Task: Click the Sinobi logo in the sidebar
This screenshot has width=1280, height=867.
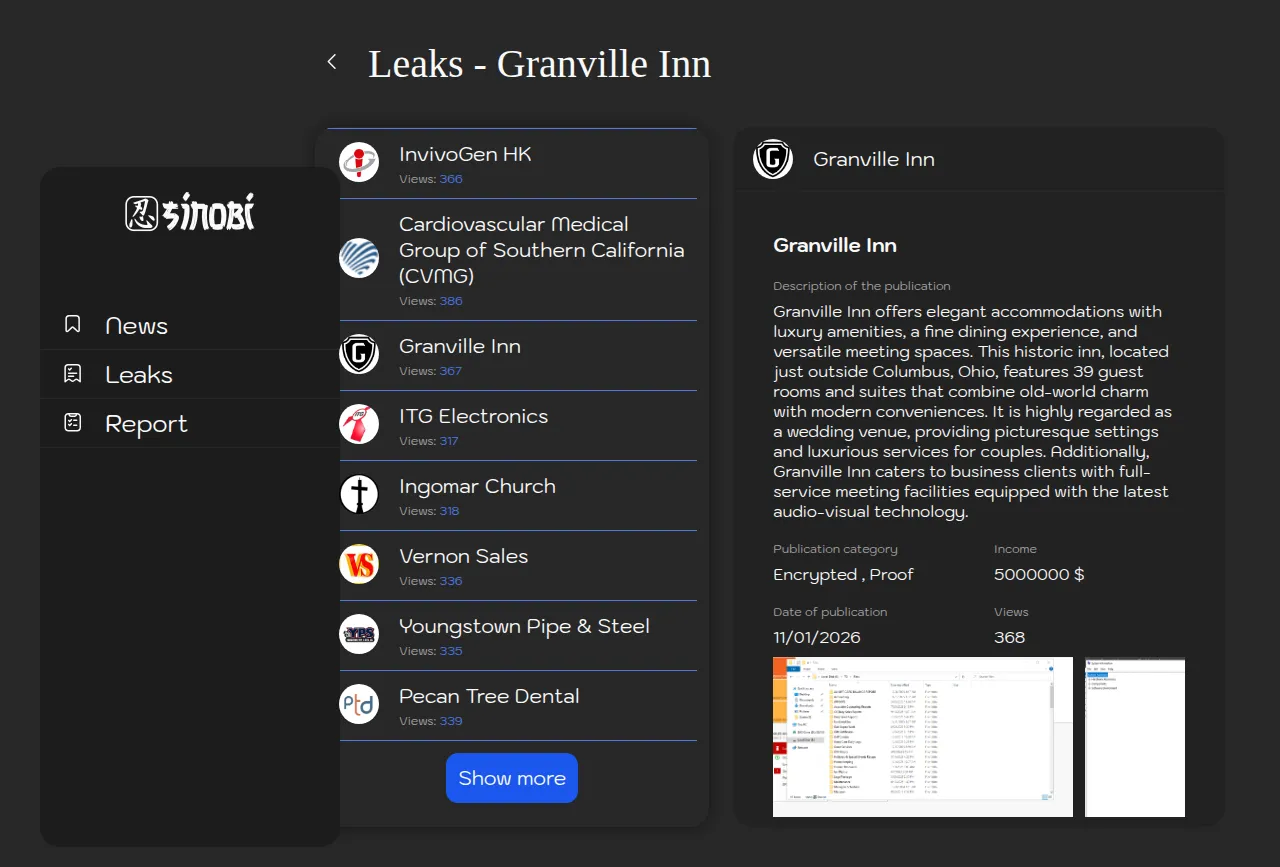Action: coord(190,212)
